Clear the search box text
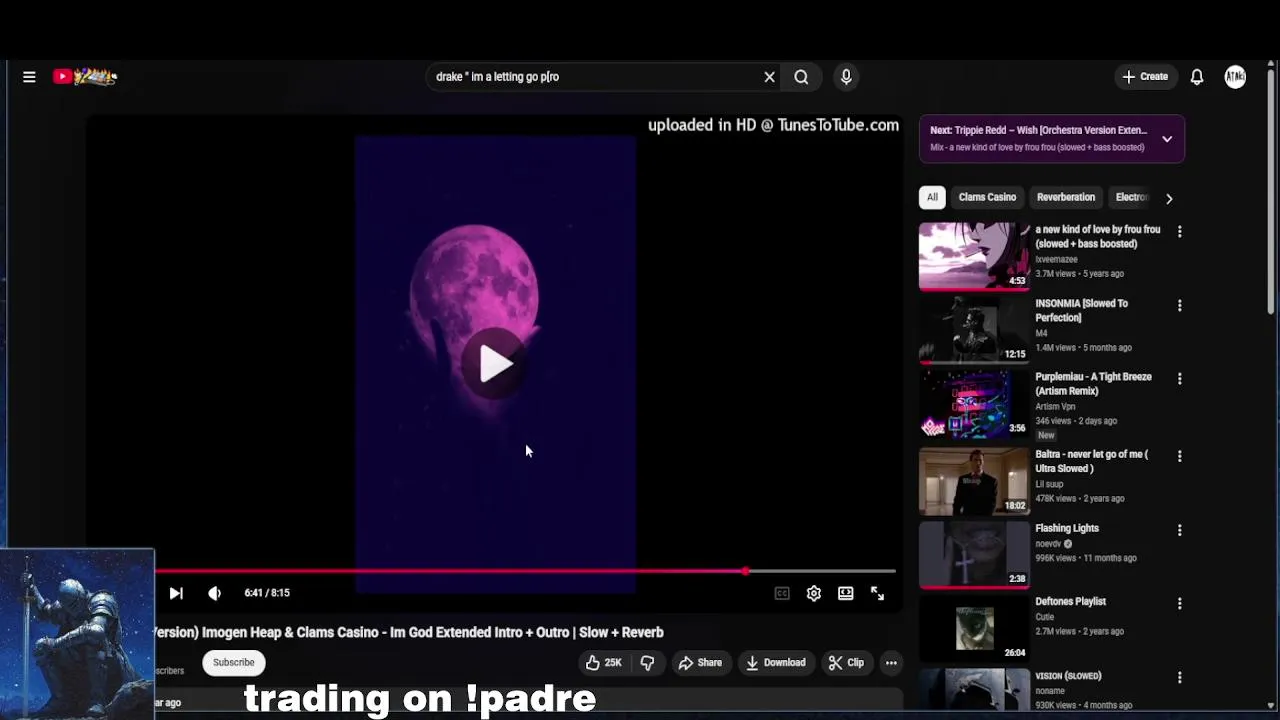The image size is (1280, 720). click(x=769, y=77)
